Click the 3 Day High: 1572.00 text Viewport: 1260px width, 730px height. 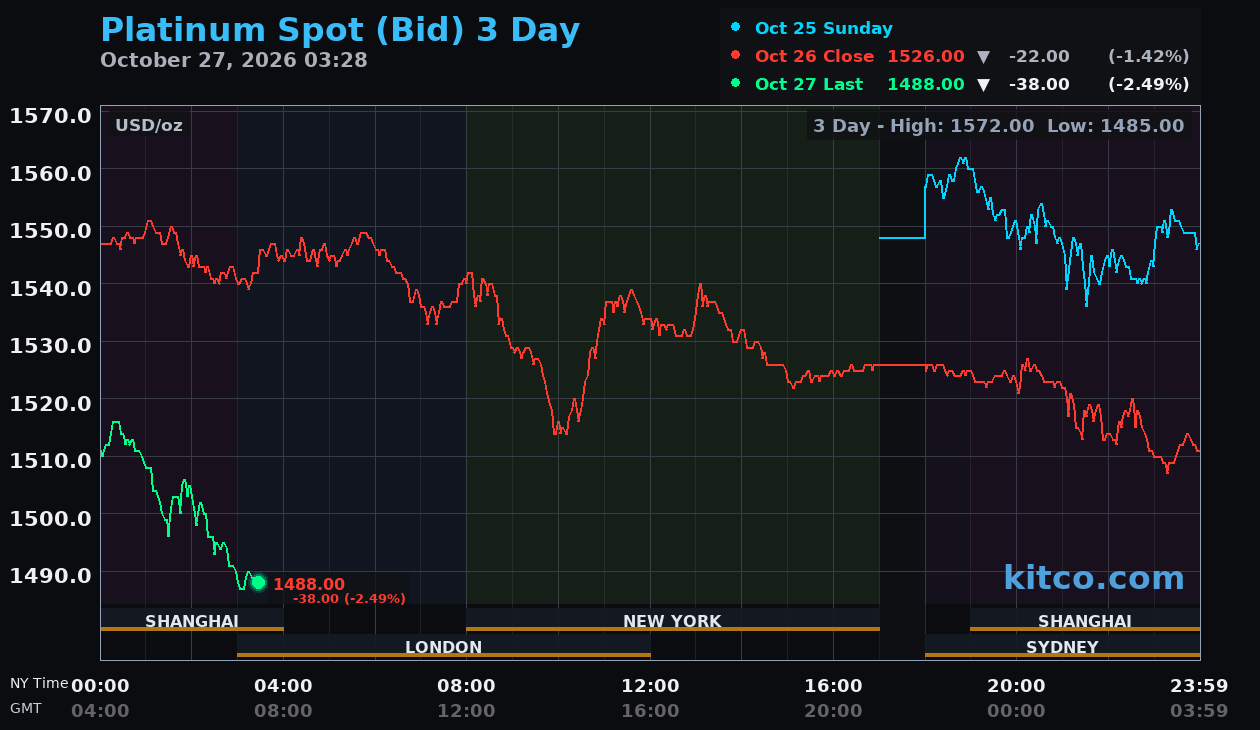coord(924,126)
